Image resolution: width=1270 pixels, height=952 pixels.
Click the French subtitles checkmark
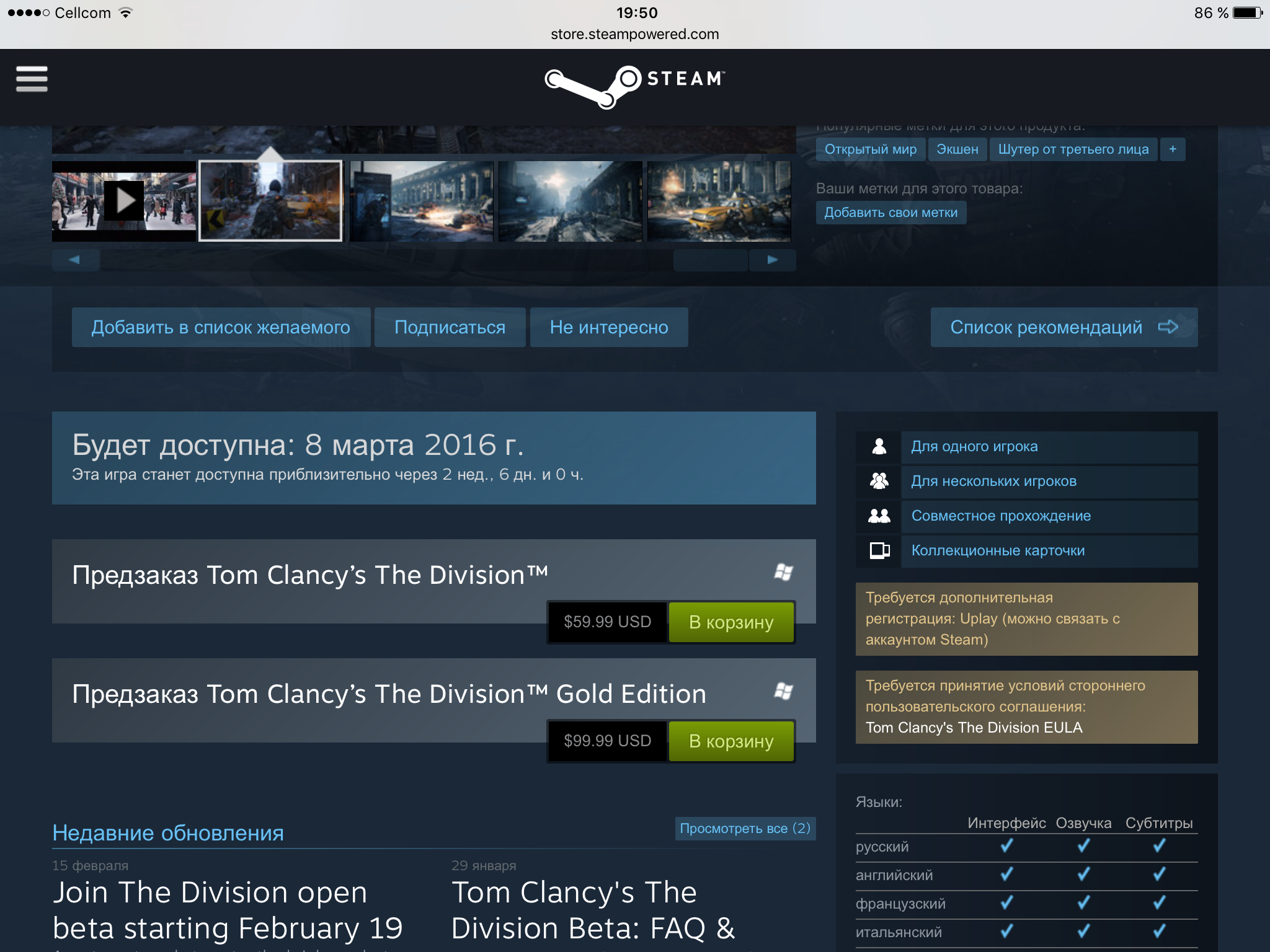1159,903
